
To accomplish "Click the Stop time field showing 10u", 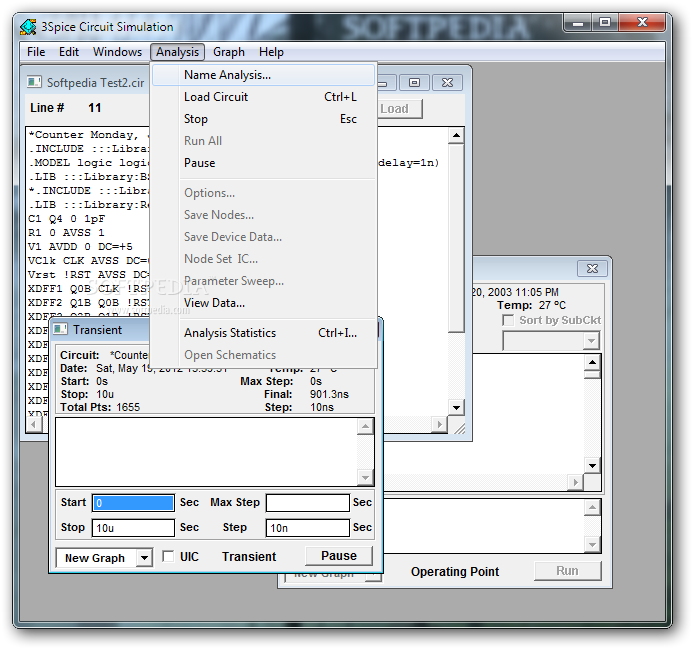I will tap(133, 528).
